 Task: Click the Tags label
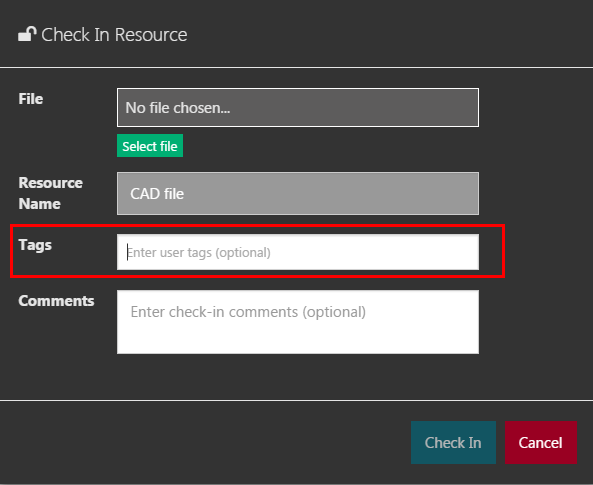[35, 245]
